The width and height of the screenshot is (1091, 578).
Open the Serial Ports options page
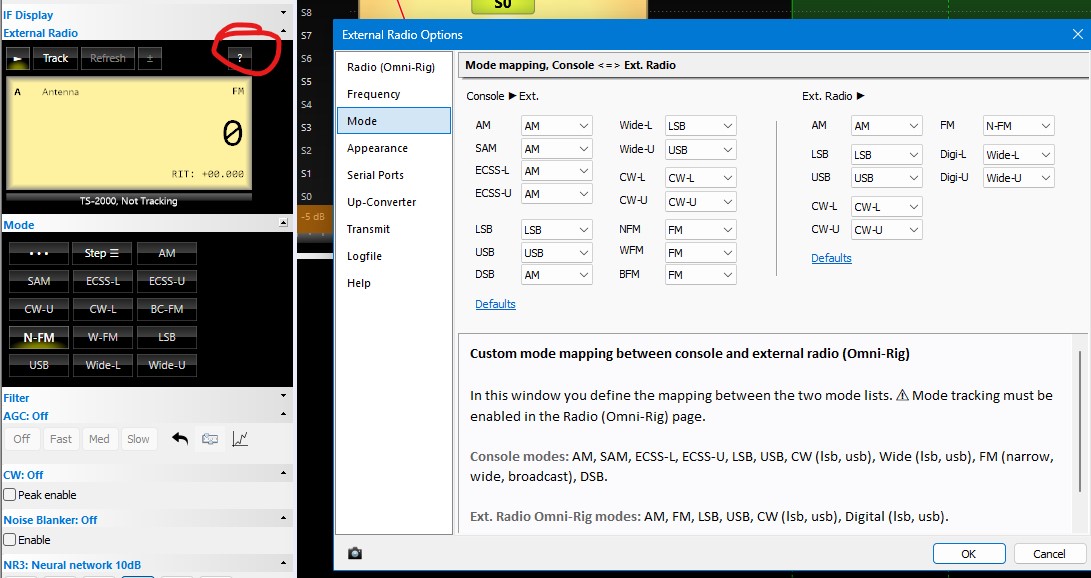tap(375, 175)
